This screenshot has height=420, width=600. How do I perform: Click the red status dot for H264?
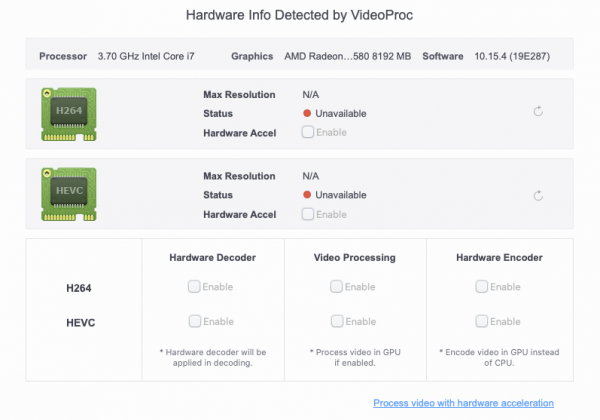pos(307,113)
